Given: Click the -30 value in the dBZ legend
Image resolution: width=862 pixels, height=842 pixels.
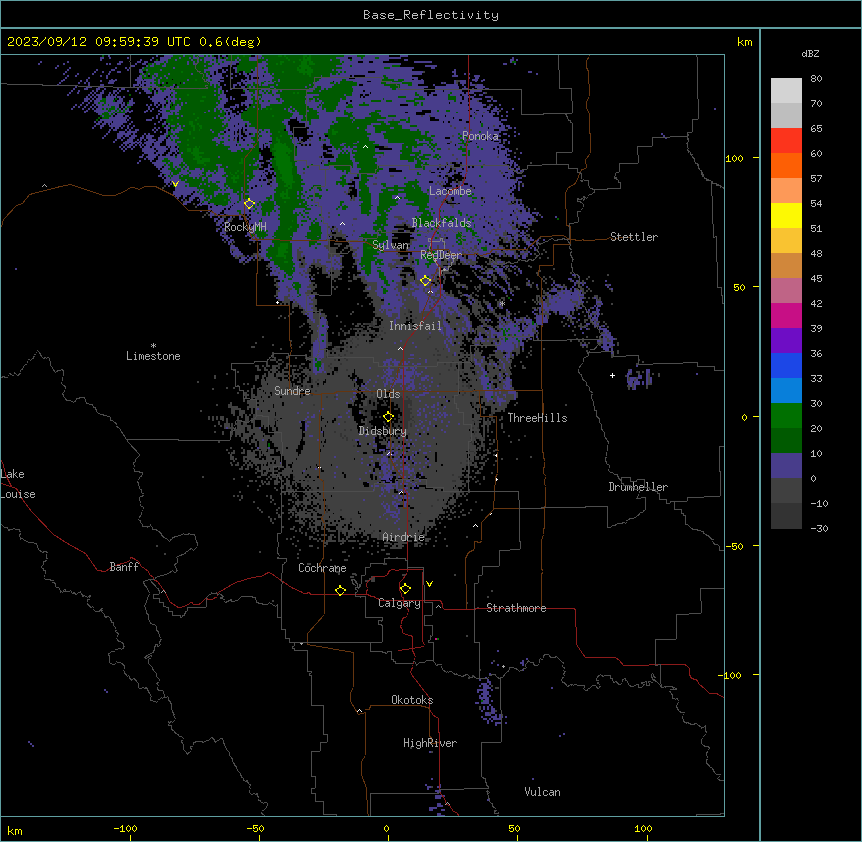Looking at the screenshot, I should [819, 528].
